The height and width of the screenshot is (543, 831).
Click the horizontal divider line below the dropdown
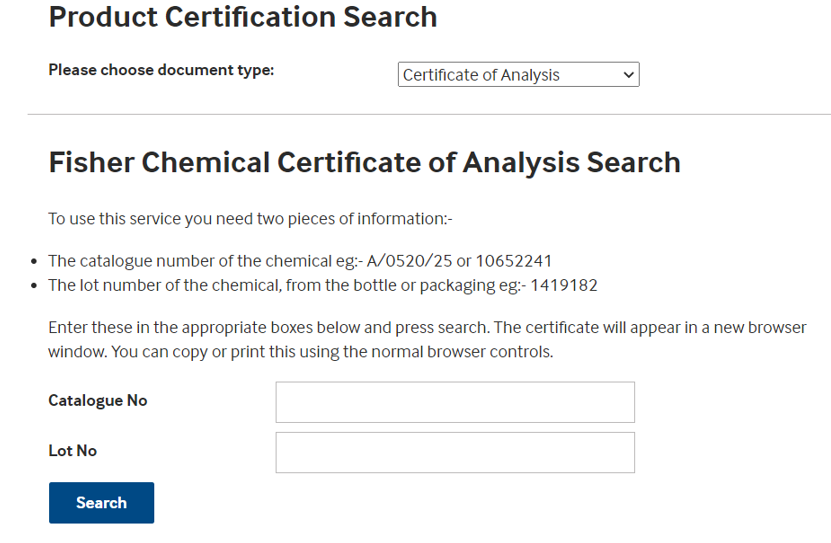click(429, 115)
